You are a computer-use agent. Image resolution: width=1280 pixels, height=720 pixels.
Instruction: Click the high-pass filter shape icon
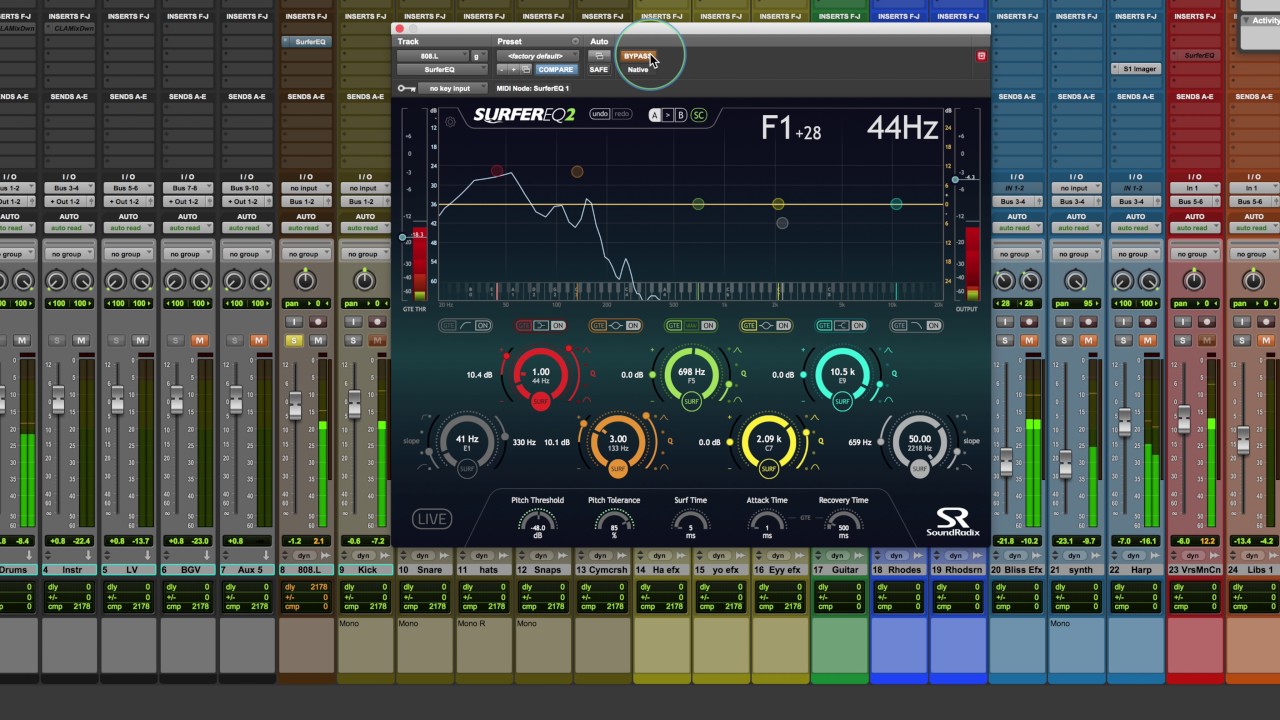coord(466,325)
